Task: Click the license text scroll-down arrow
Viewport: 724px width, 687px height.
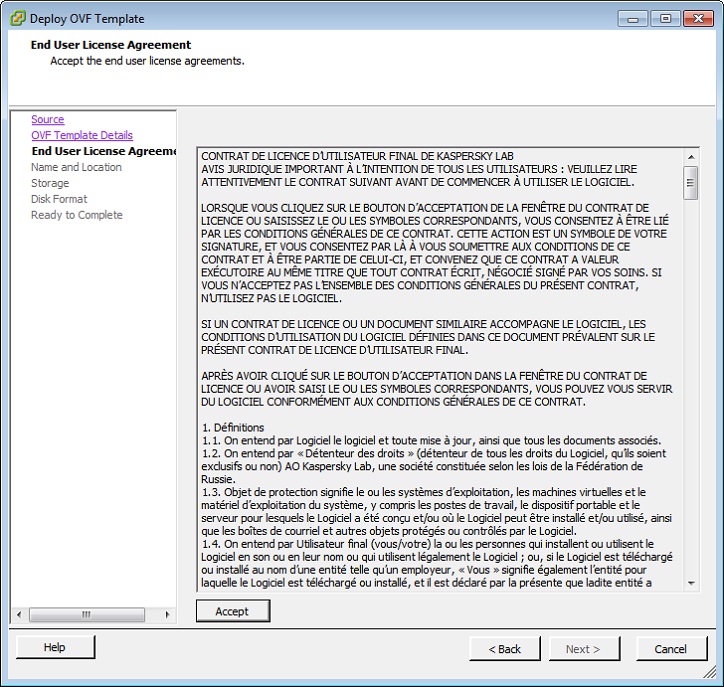Action: tap(691, 583)
